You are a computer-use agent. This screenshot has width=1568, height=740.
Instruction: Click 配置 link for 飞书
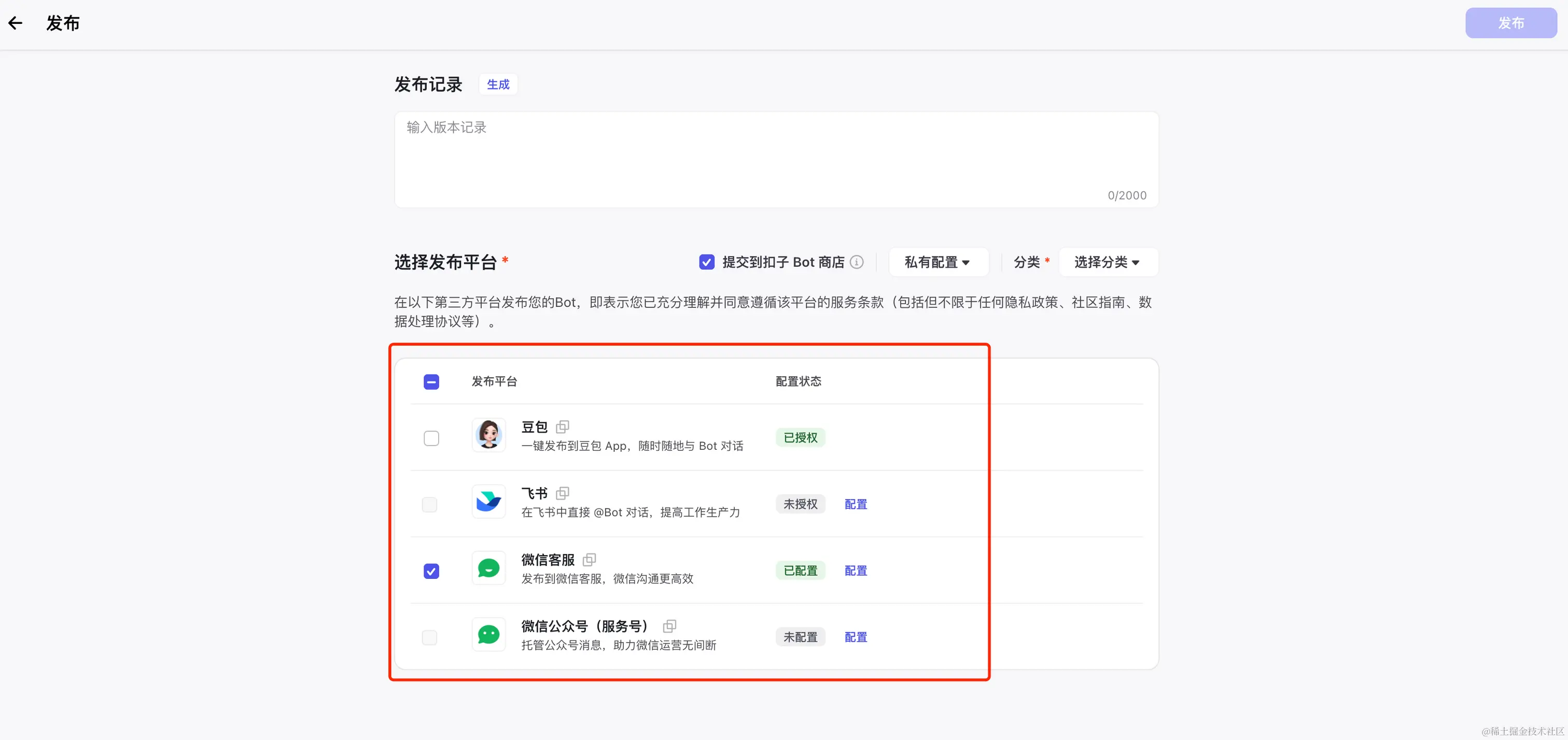(855, 504)
